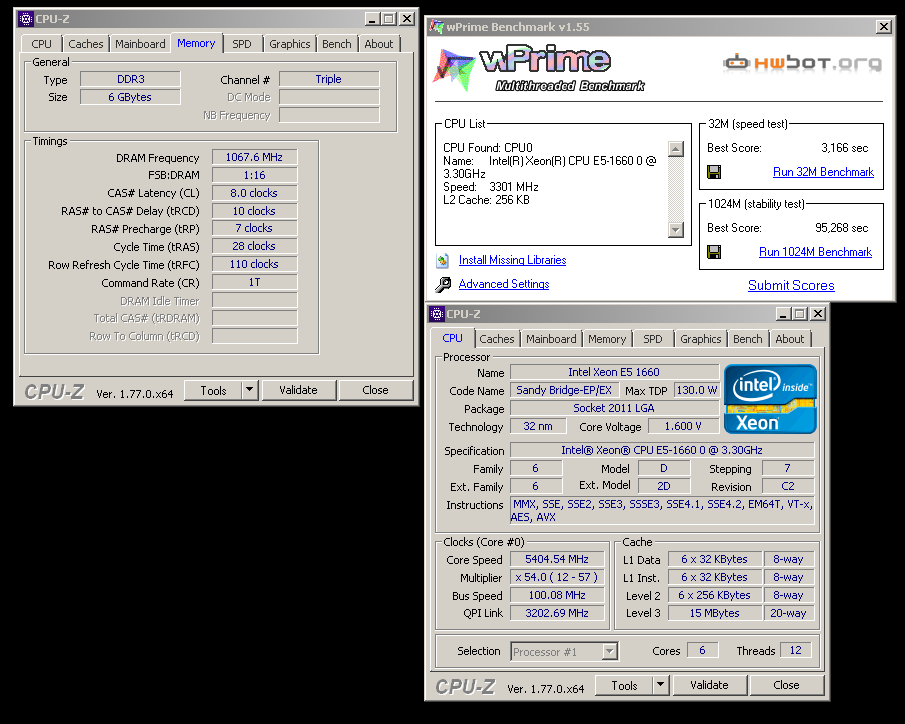
Task: Click the CPU-Z Memory window title icon
Action: pos(26,19)
